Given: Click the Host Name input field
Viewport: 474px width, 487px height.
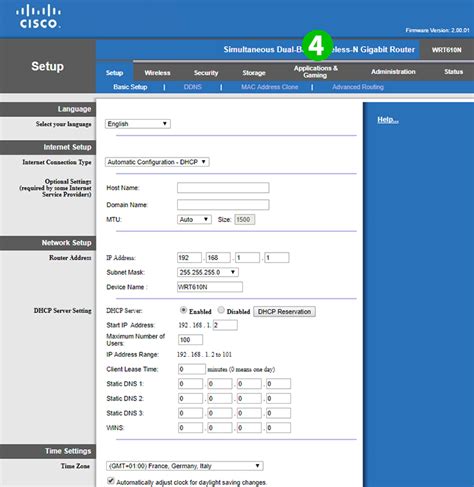Looking at the screenshot, I should click(x=223, y=188).
